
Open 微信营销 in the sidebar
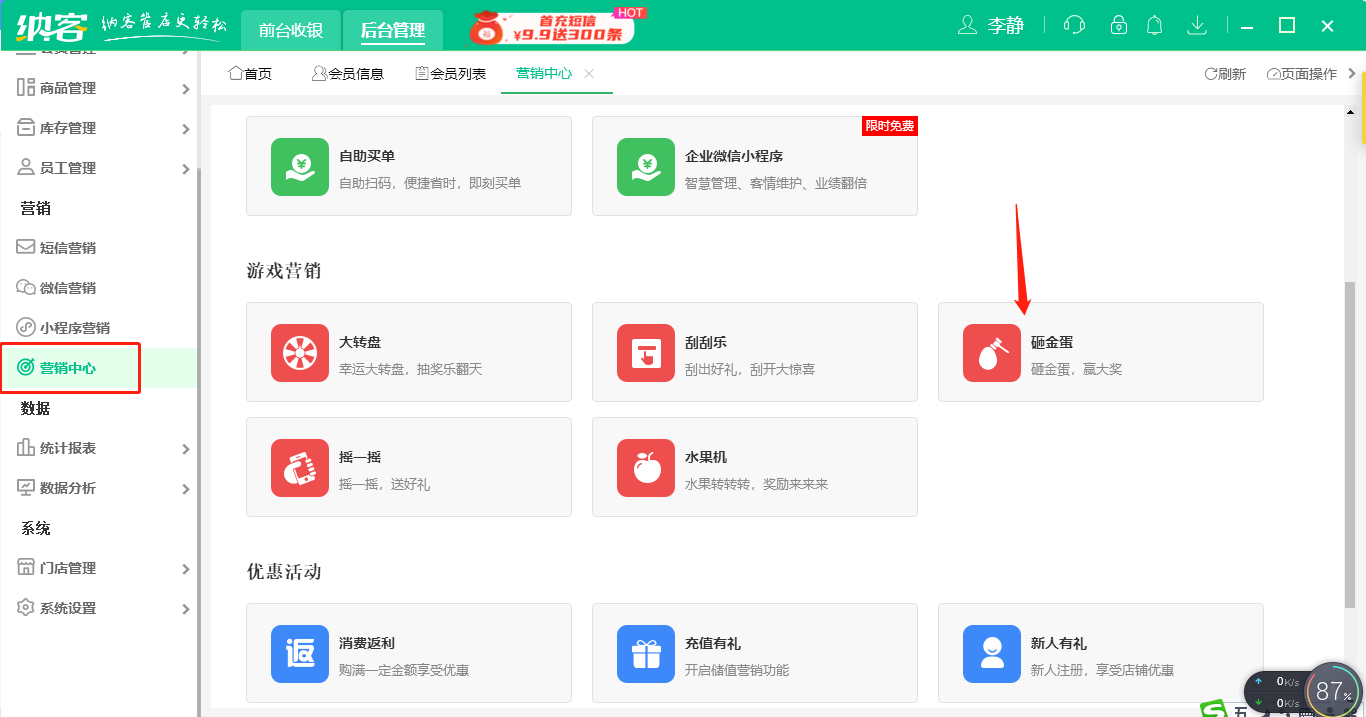click(x=68, y=288)
